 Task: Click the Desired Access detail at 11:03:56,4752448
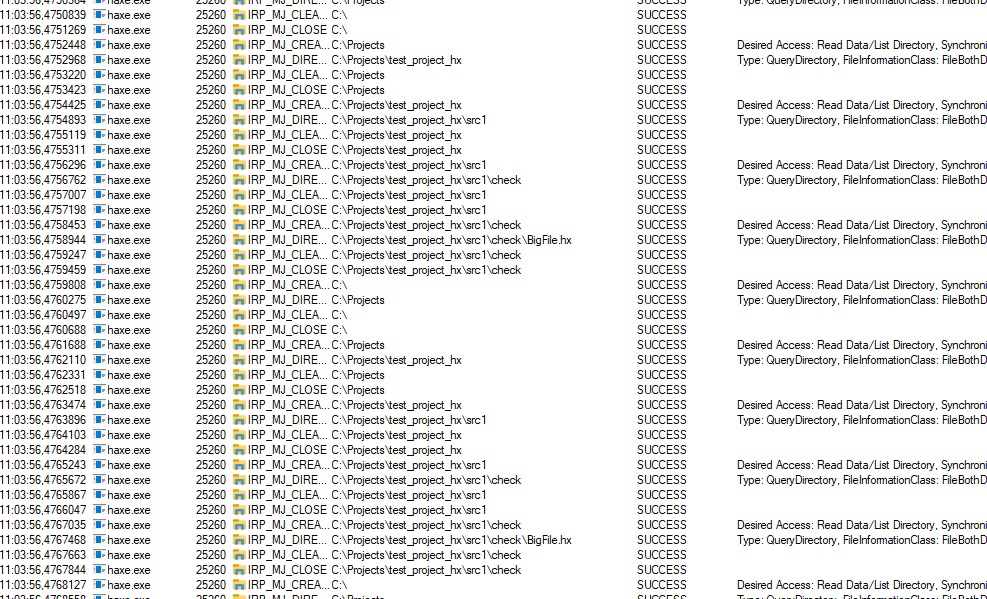[x=862, y=45]
